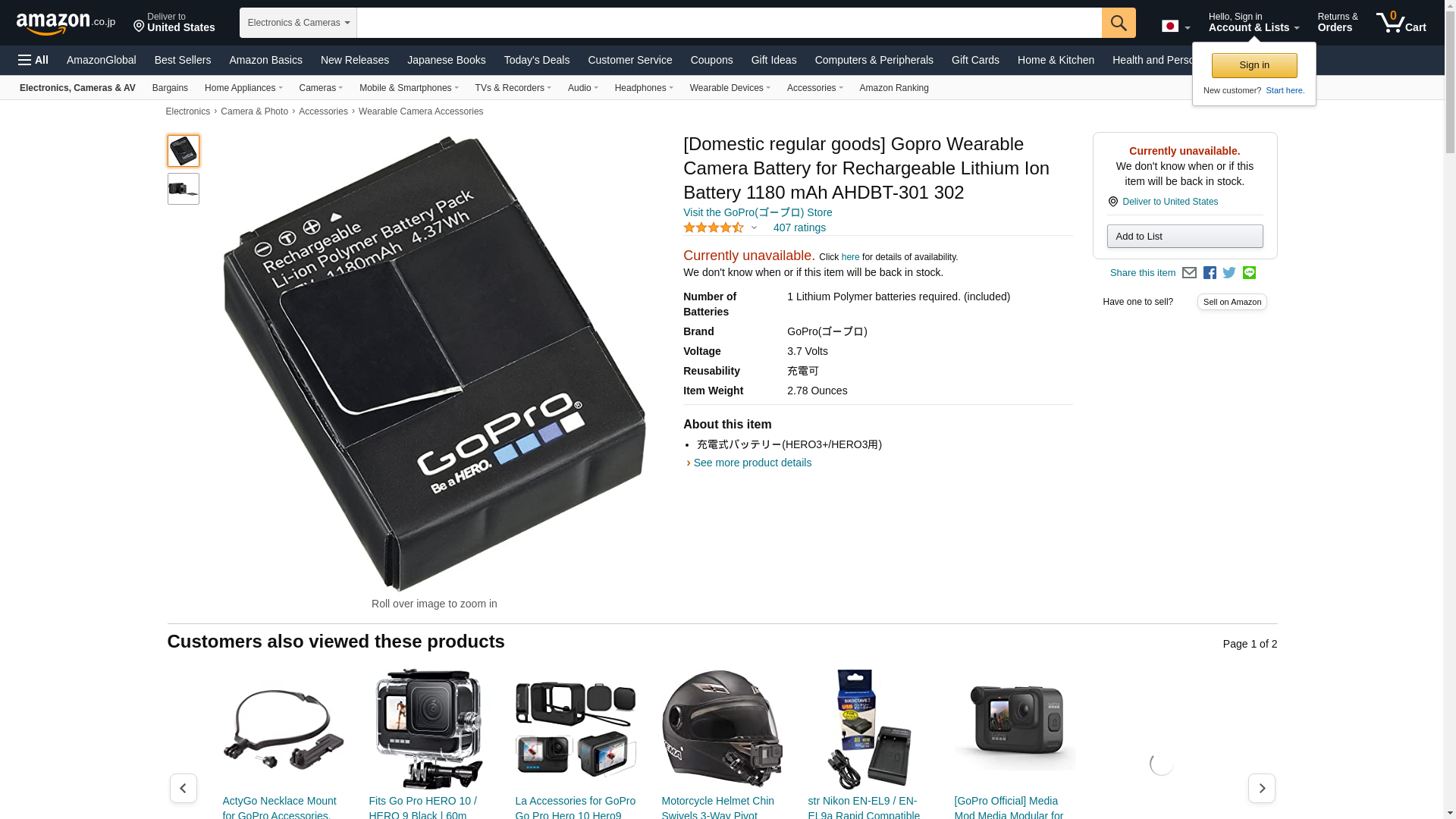Share this item via email icon
Screen dimensions: 1456x819
coord(1189,273)
